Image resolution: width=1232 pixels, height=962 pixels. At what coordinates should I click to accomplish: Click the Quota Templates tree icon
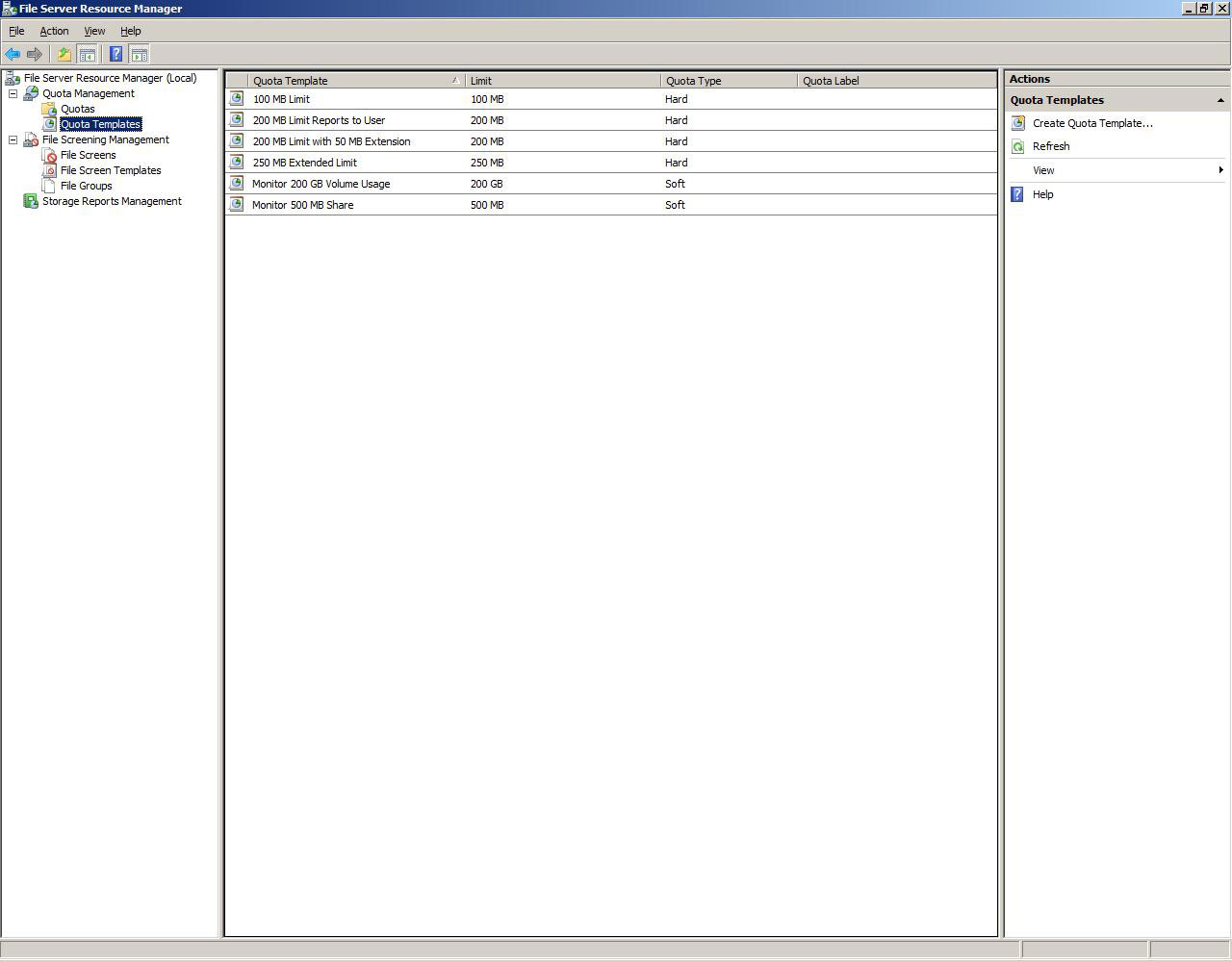coord(49,124)
